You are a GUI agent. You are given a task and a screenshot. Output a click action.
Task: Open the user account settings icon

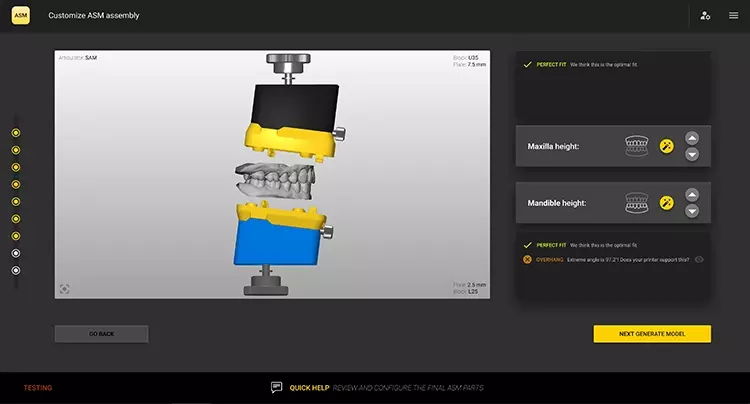(705, 16)
